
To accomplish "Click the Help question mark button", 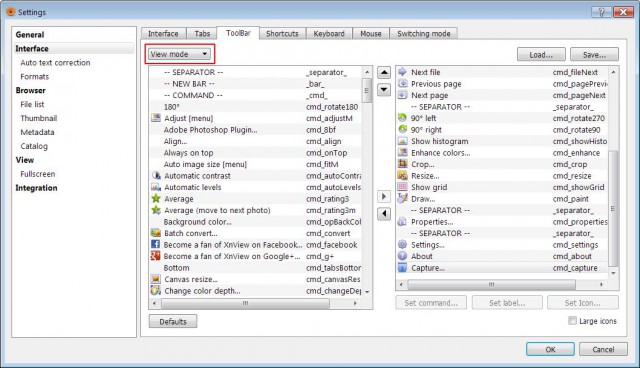I will tap(601, 12).
